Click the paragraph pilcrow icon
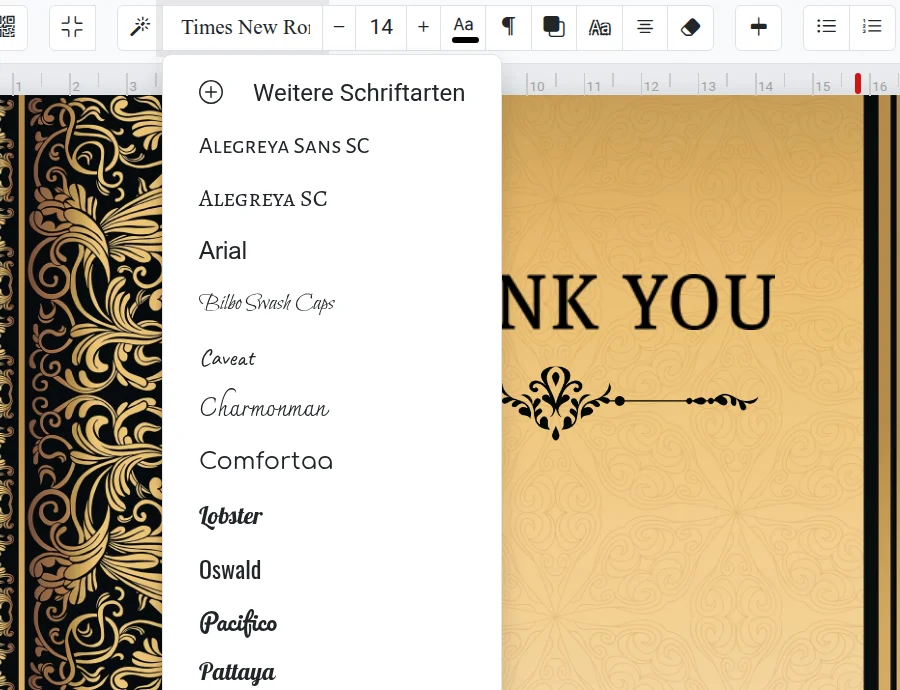Viewport: 900px width, 690px height. tap(509, 27)
